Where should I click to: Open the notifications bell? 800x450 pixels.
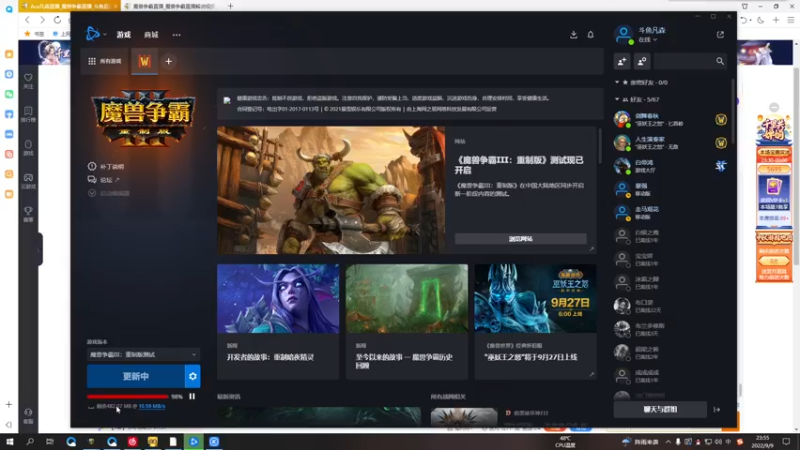point(590,35)
